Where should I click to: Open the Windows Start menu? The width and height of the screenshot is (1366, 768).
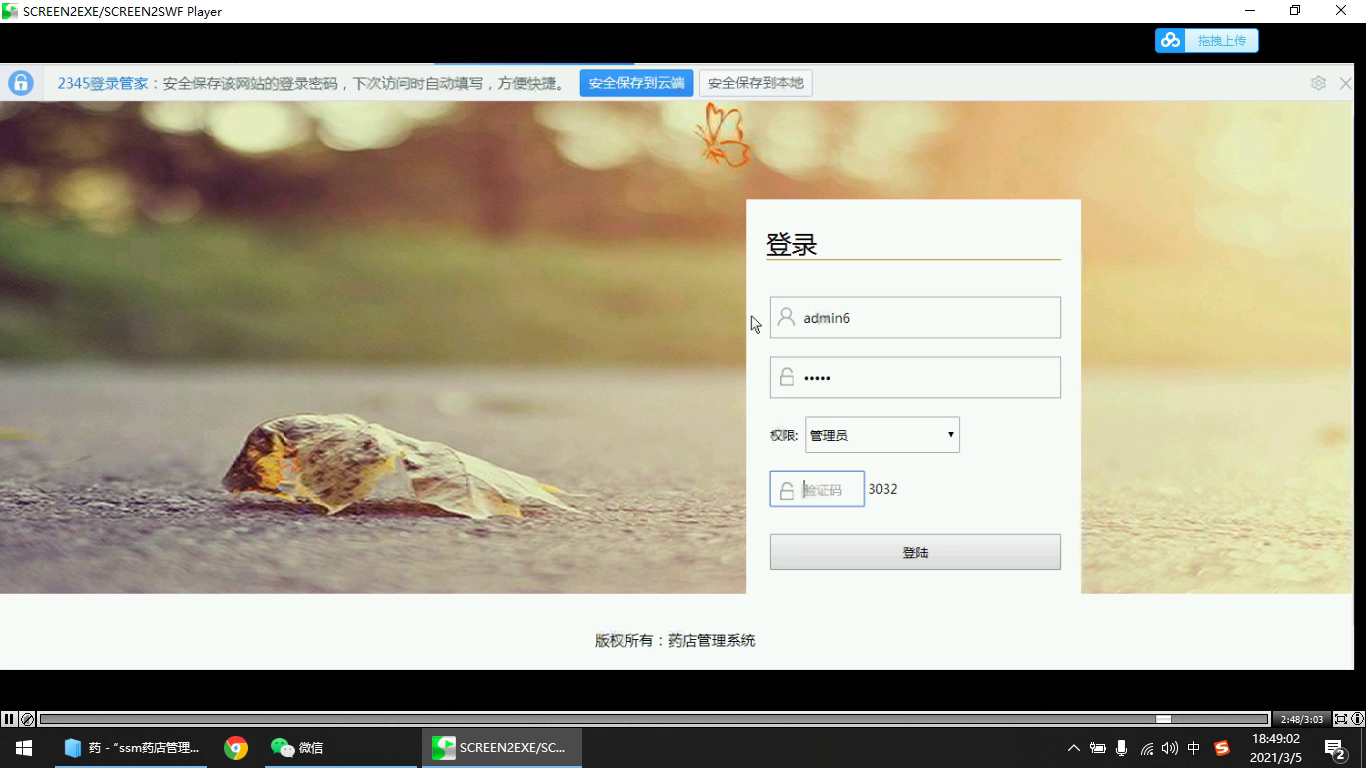(x=24, y=747)
